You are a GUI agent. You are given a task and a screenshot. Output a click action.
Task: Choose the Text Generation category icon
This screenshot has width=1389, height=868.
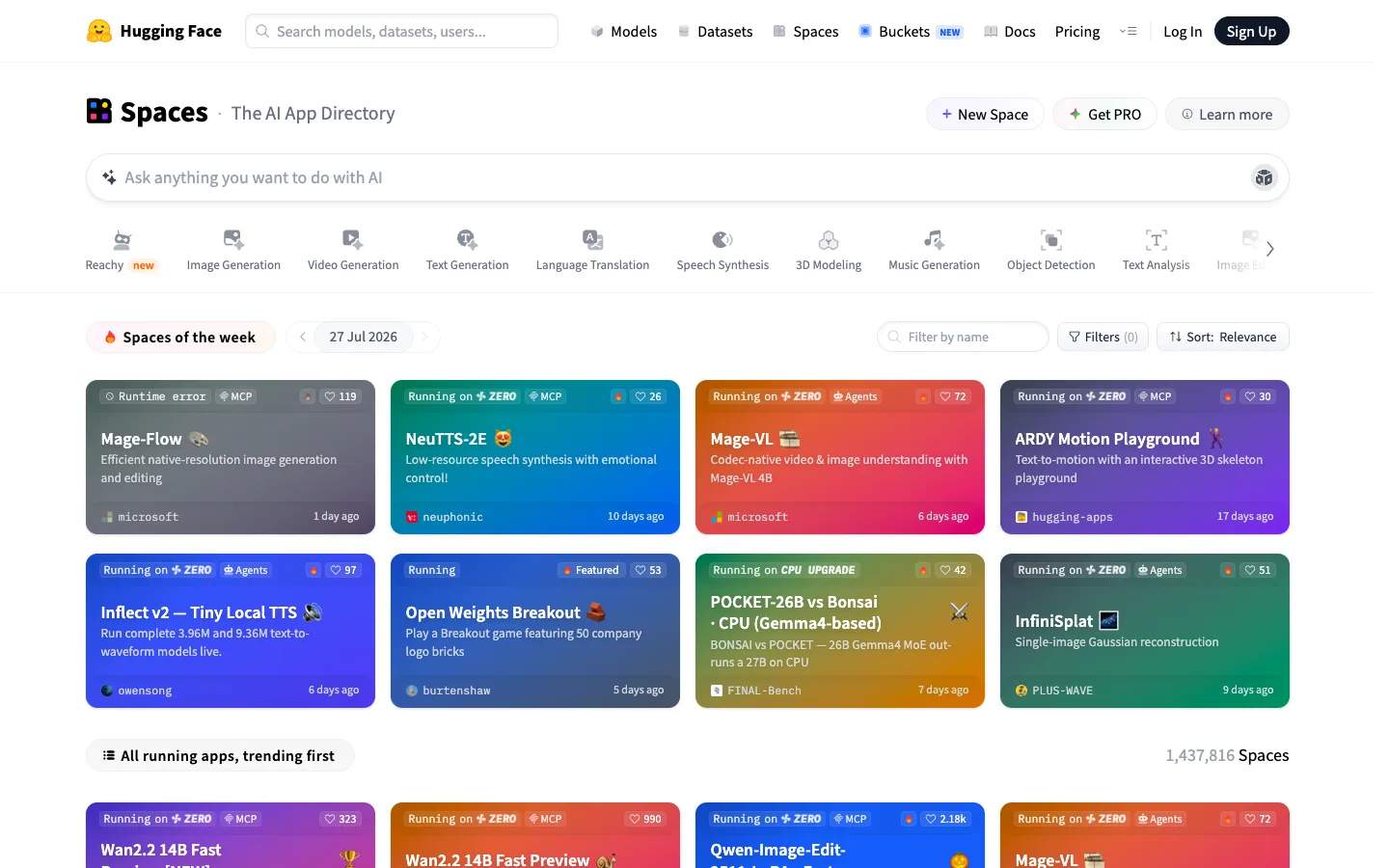(x=467, y=240)
